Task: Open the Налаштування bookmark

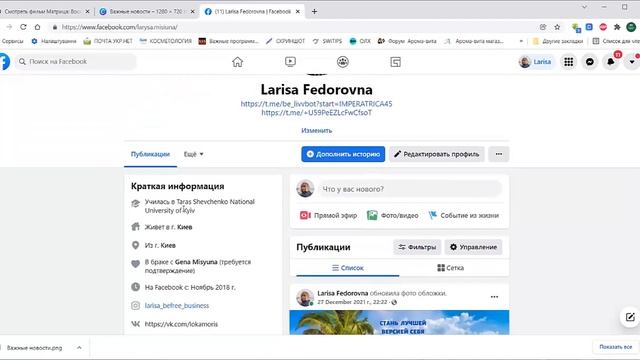Action: (x=54, y=41)
